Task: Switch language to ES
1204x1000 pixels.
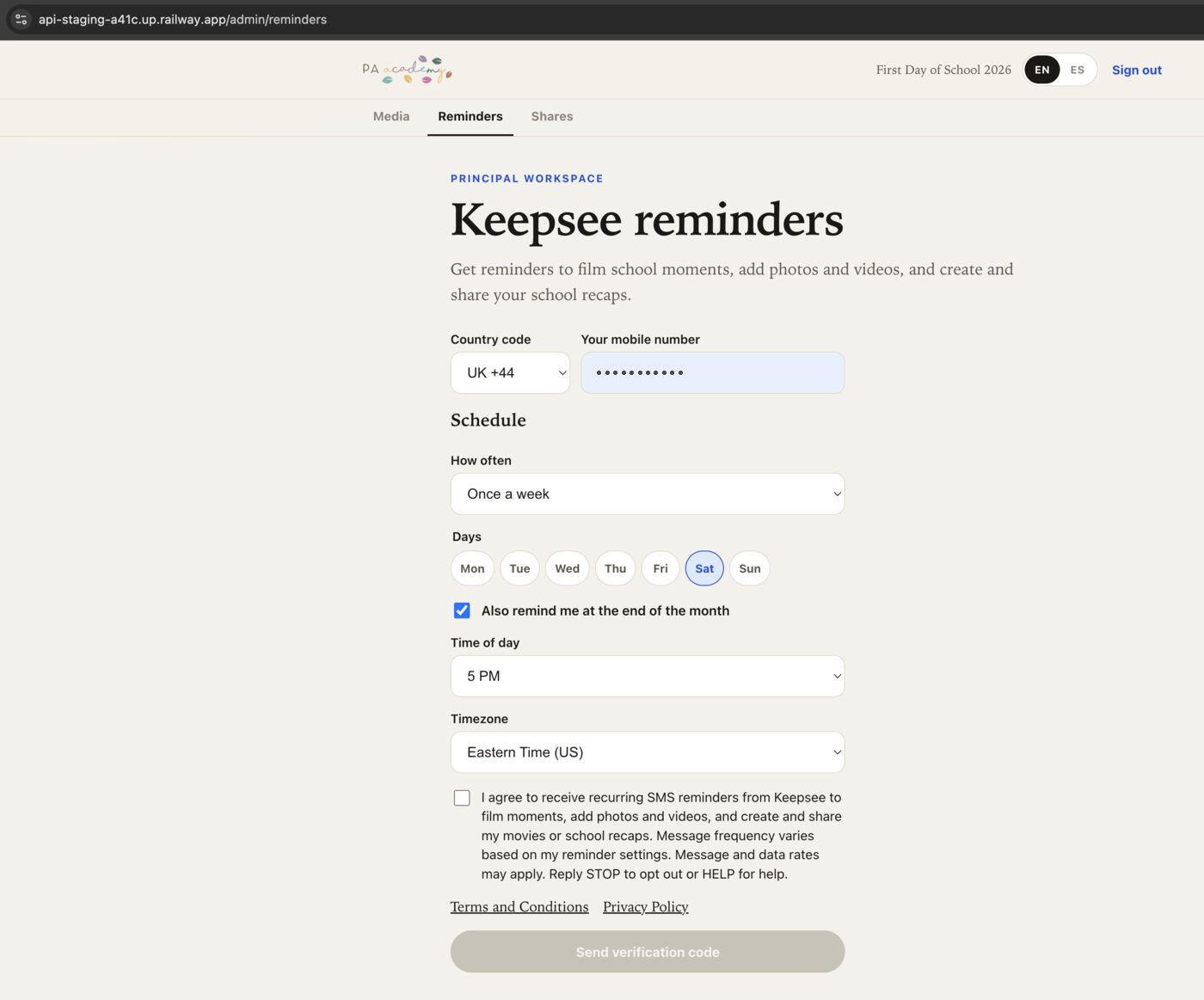Action: (1077, 70)
